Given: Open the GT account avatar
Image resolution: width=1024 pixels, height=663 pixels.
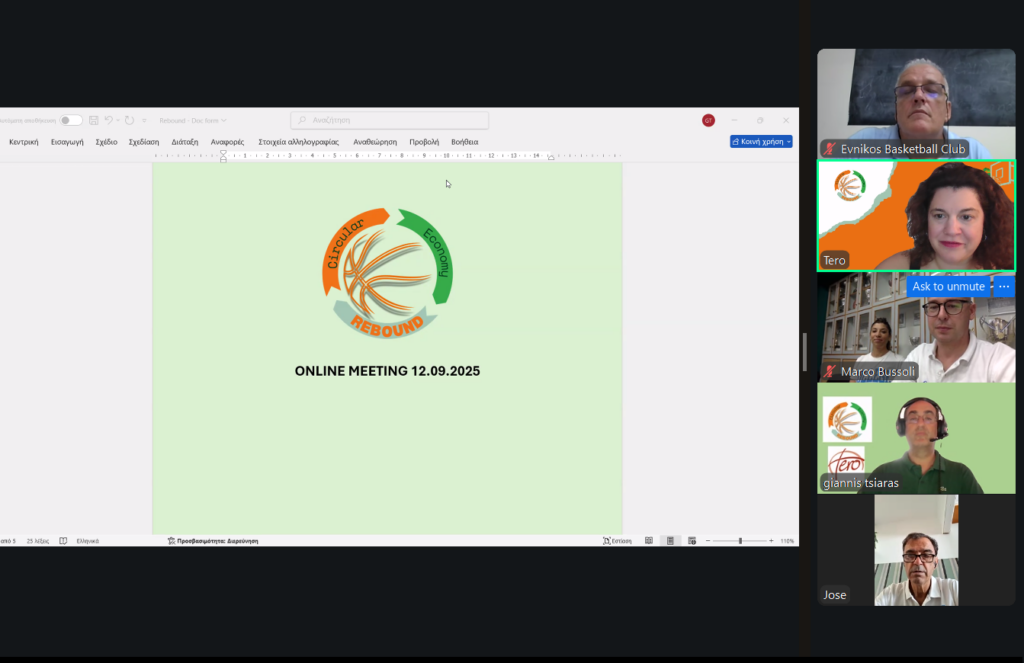Looking at the screenshot, I should pyautogui.click(x=708, y=120).
